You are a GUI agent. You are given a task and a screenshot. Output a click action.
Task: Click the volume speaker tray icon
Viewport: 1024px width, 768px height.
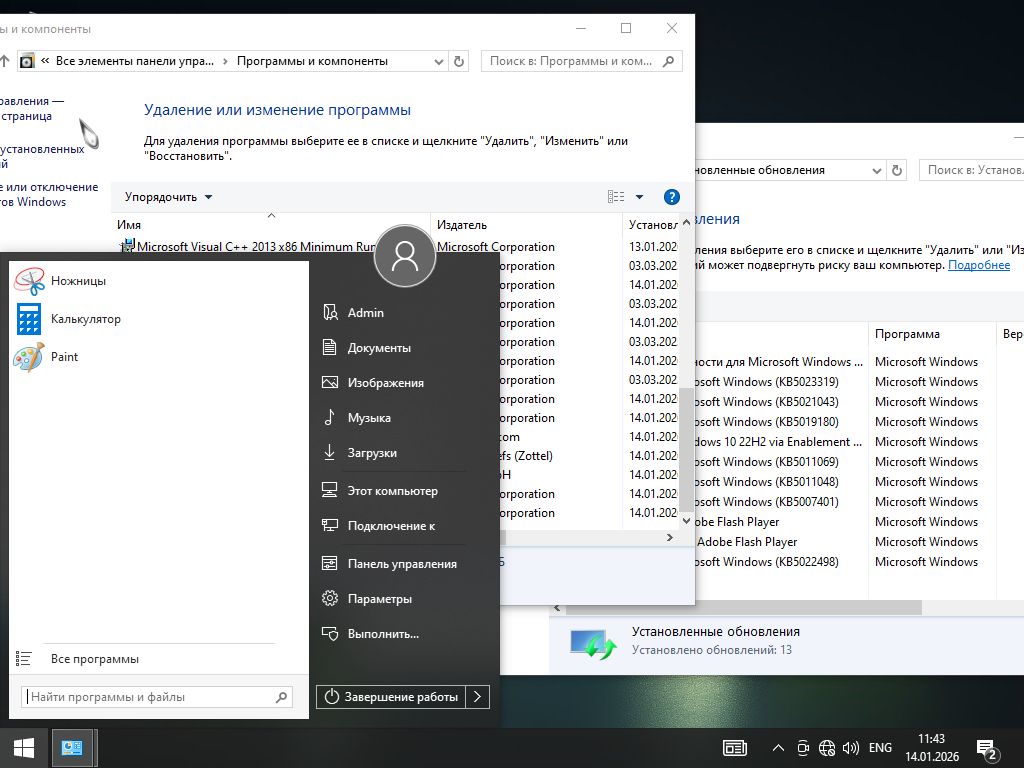(851, 748)
